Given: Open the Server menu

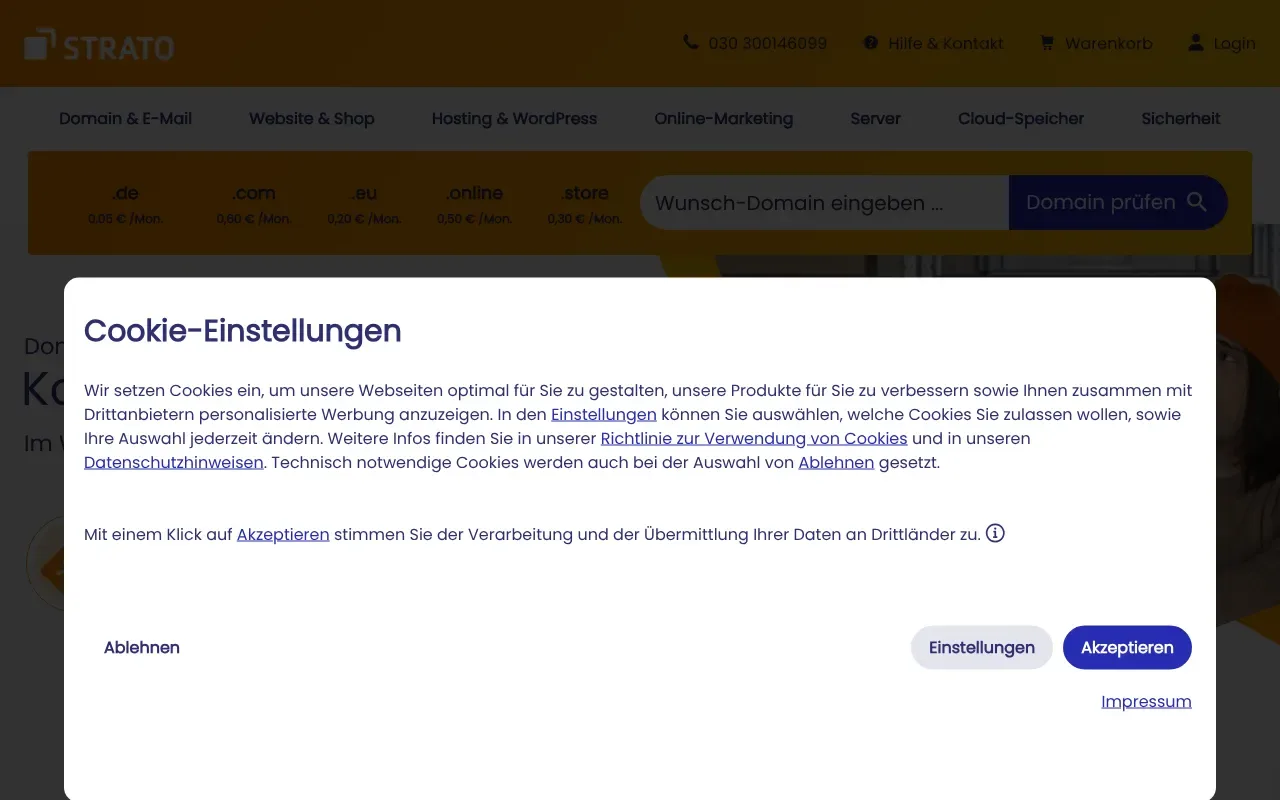Looking at the screenshot, I should click(875, 118).
